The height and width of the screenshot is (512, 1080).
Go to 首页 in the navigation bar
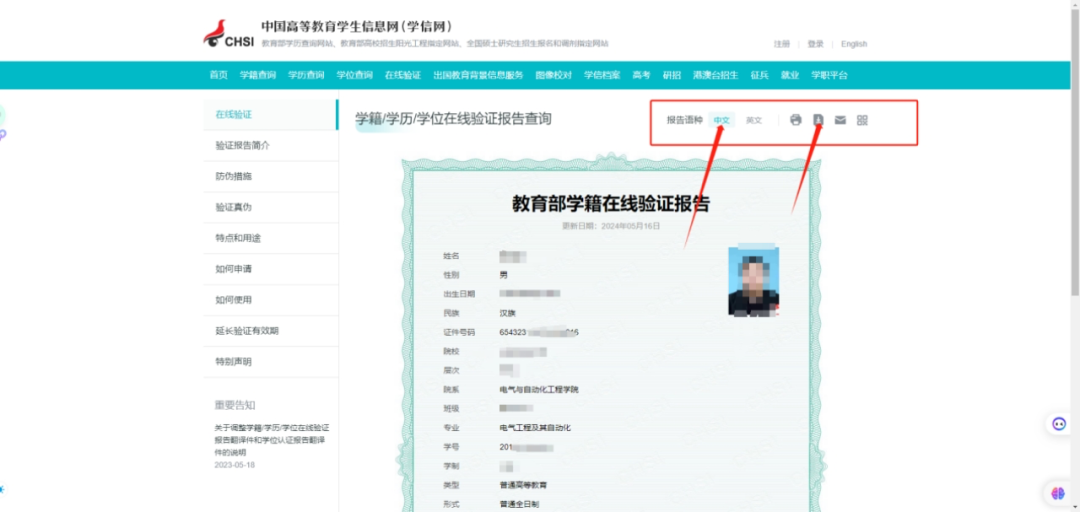218,75
